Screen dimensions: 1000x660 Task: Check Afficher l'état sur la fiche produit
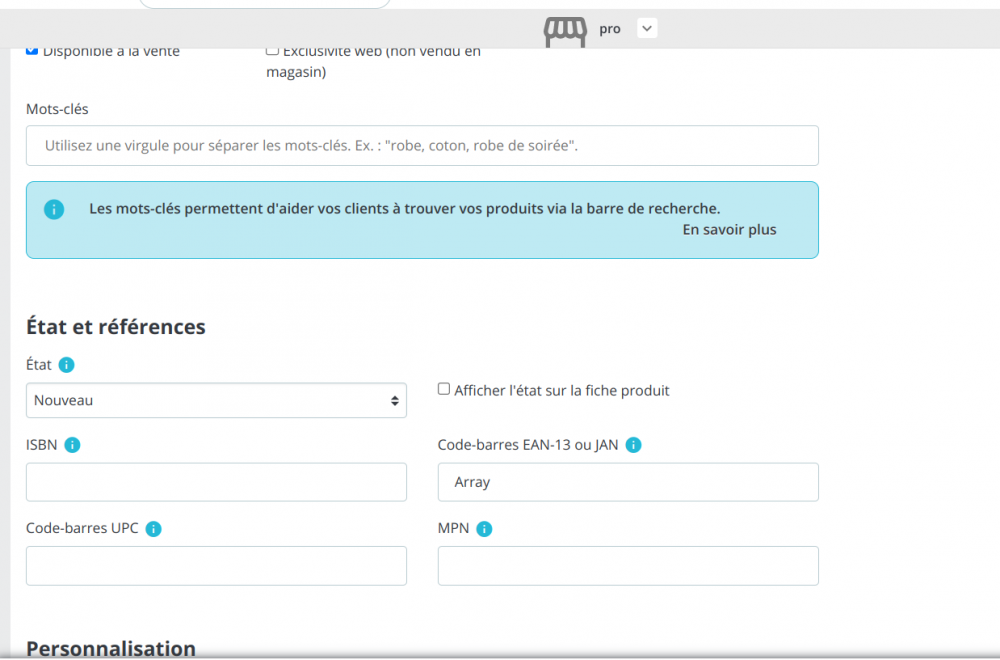[x=444, y=389]
